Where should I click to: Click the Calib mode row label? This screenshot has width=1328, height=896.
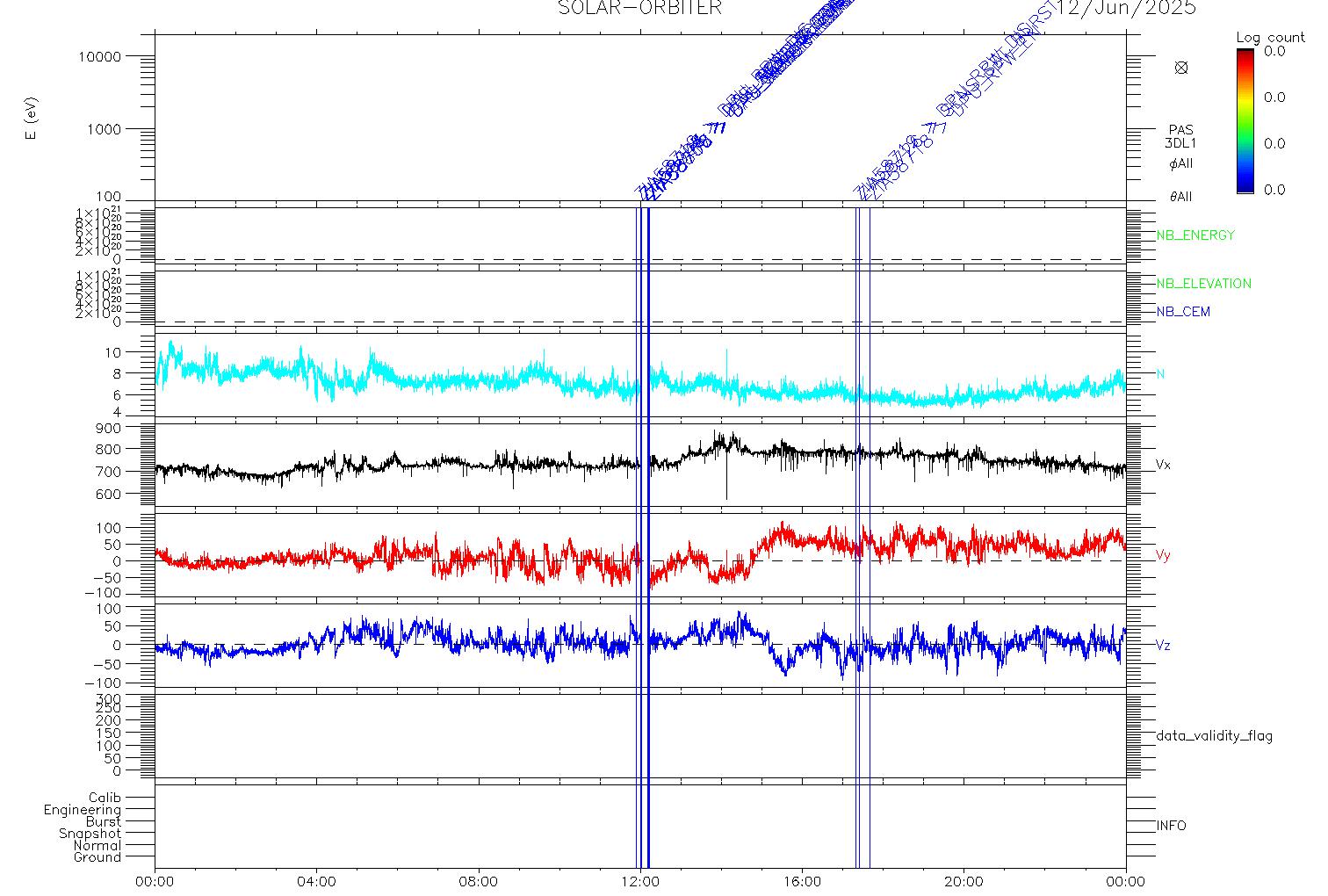(x=105, y=798)
